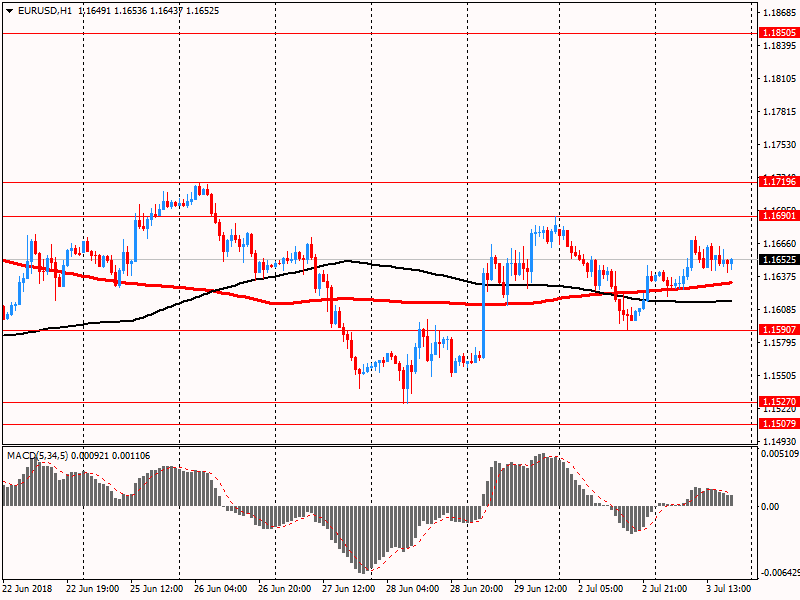800x600 pixels.
Task: Click the 22 Jun 19:00 time axis label
Action: tap(93, 589)
